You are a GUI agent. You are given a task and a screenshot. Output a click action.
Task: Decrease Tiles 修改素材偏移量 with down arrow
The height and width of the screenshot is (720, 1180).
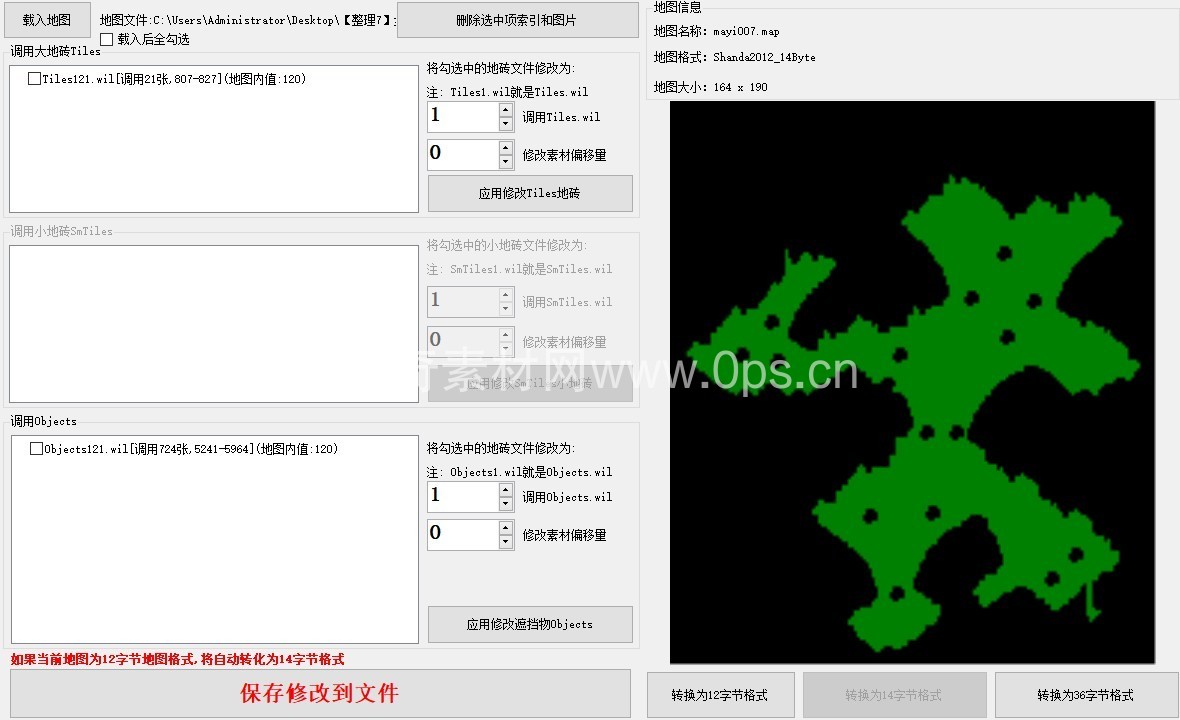coord(506,162)
